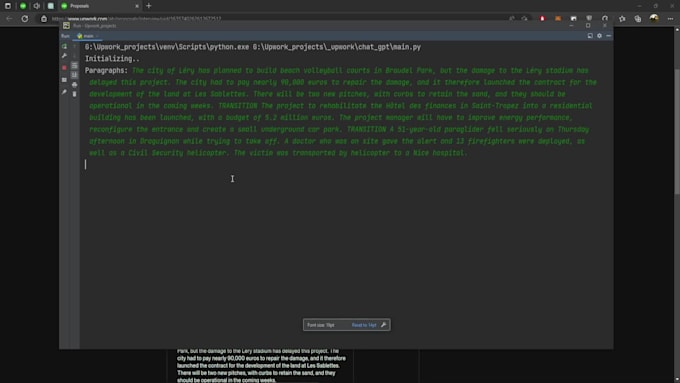Screen dimensions: 680x383
Task: Open browser Favorites star icon
Action: pos(622,19)
